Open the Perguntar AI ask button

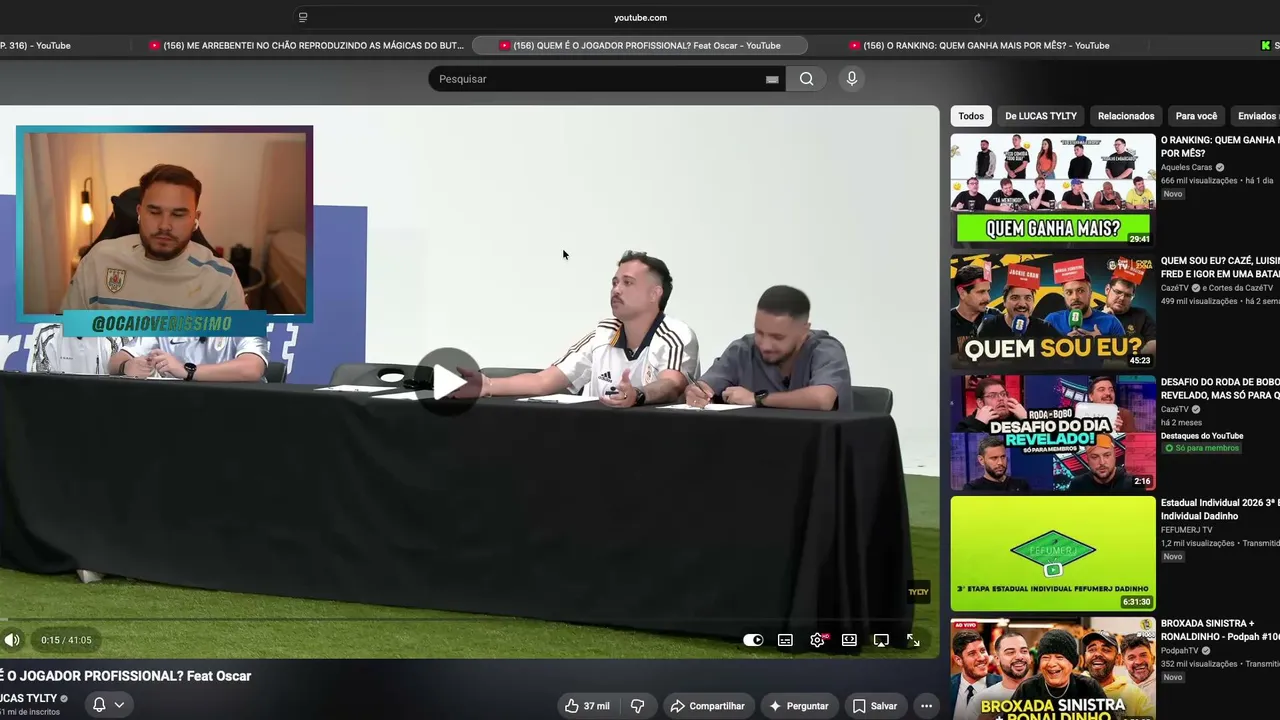coord(798,706)
